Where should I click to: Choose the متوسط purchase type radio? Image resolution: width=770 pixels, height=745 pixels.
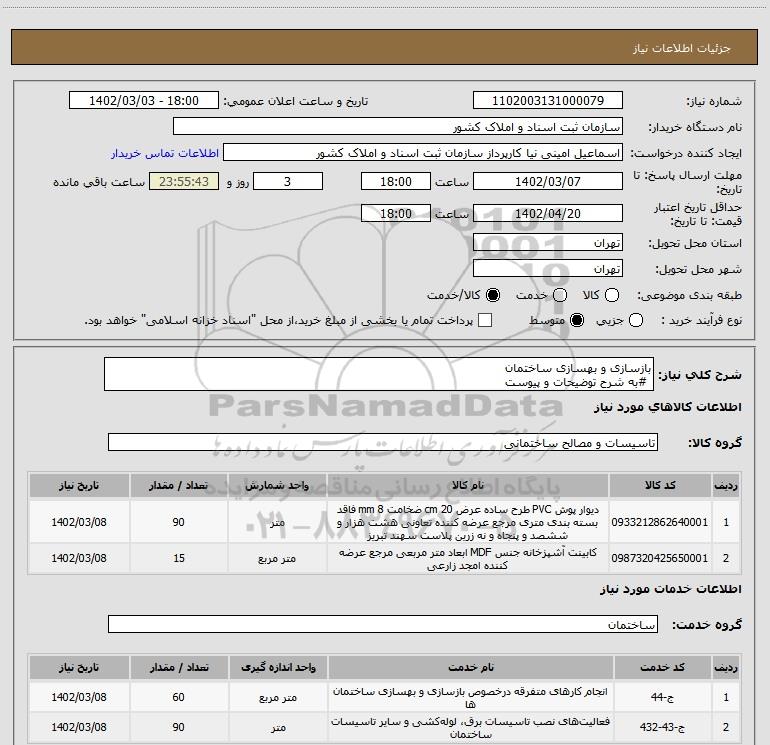[x=577, y=320]
